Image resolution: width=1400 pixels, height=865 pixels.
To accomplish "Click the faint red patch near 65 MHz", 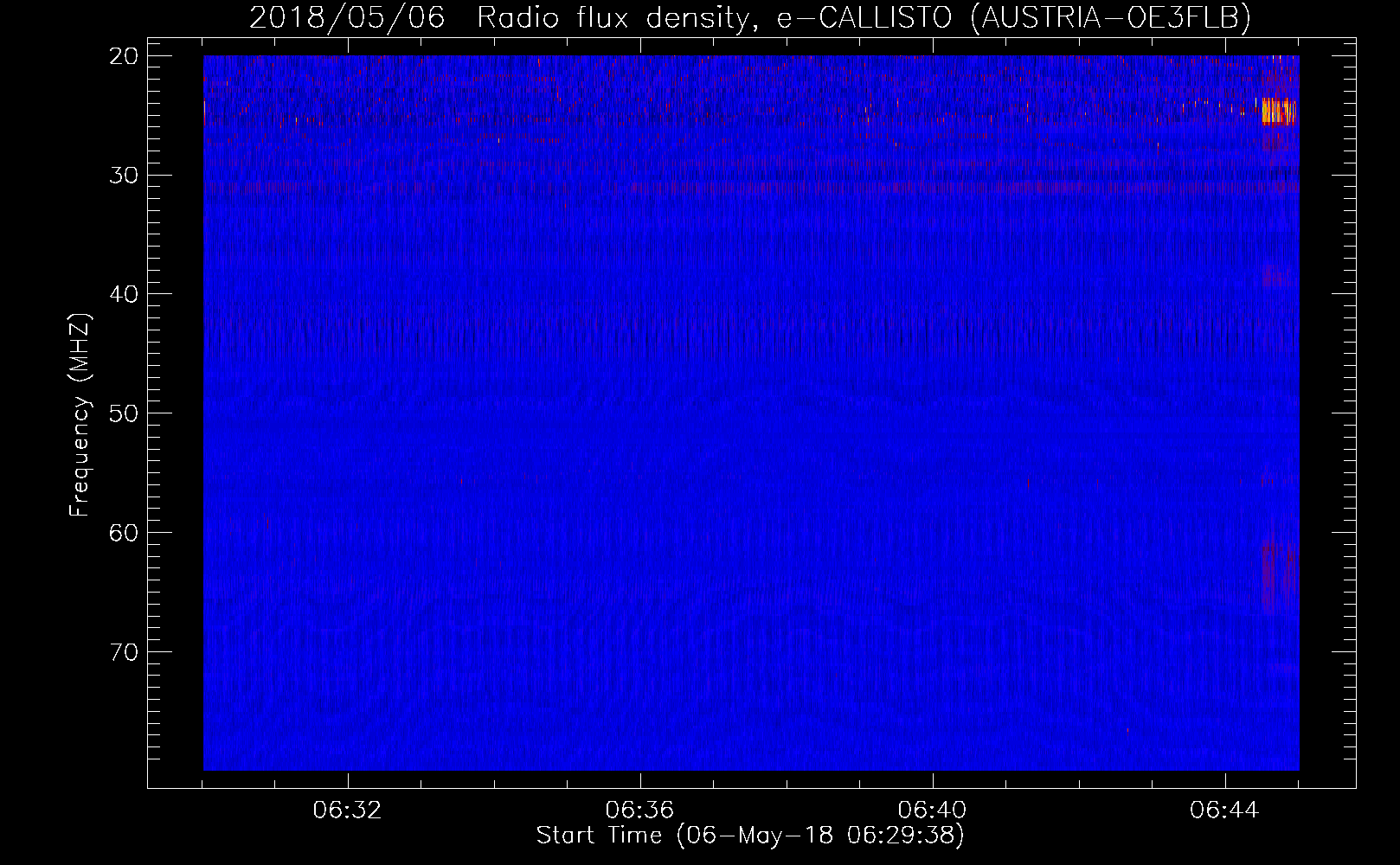I will [x=1279, y=575].
